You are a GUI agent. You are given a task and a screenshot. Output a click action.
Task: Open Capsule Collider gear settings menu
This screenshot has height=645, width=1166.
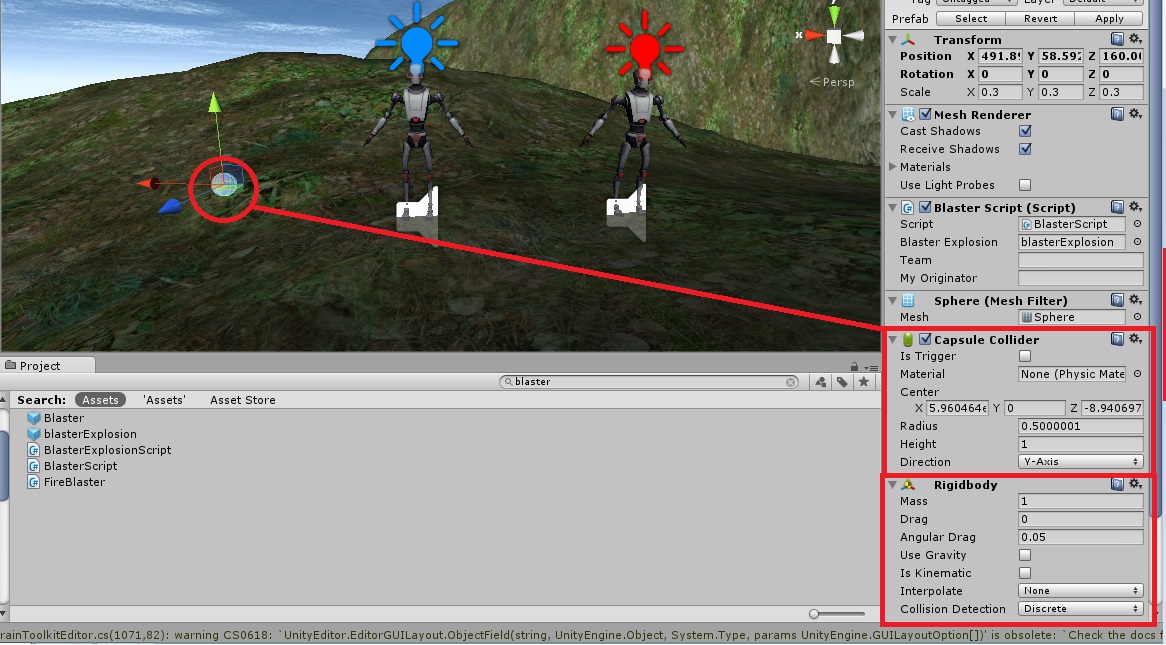pyautogui.click(x=1136, y=338)
